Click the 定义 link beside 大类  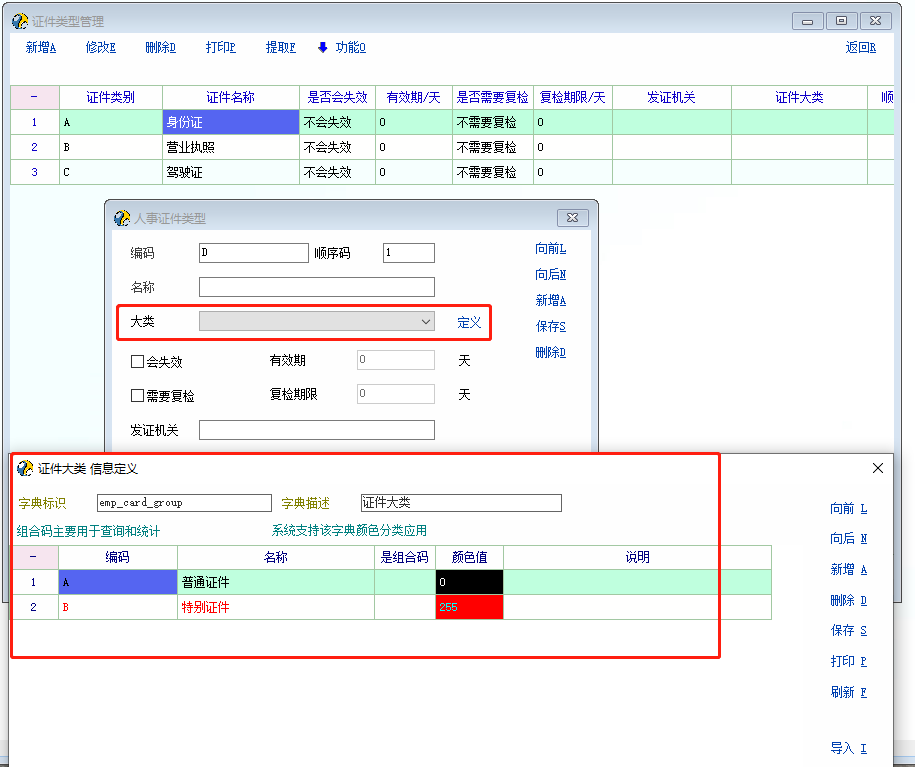[x=469, y=322]
